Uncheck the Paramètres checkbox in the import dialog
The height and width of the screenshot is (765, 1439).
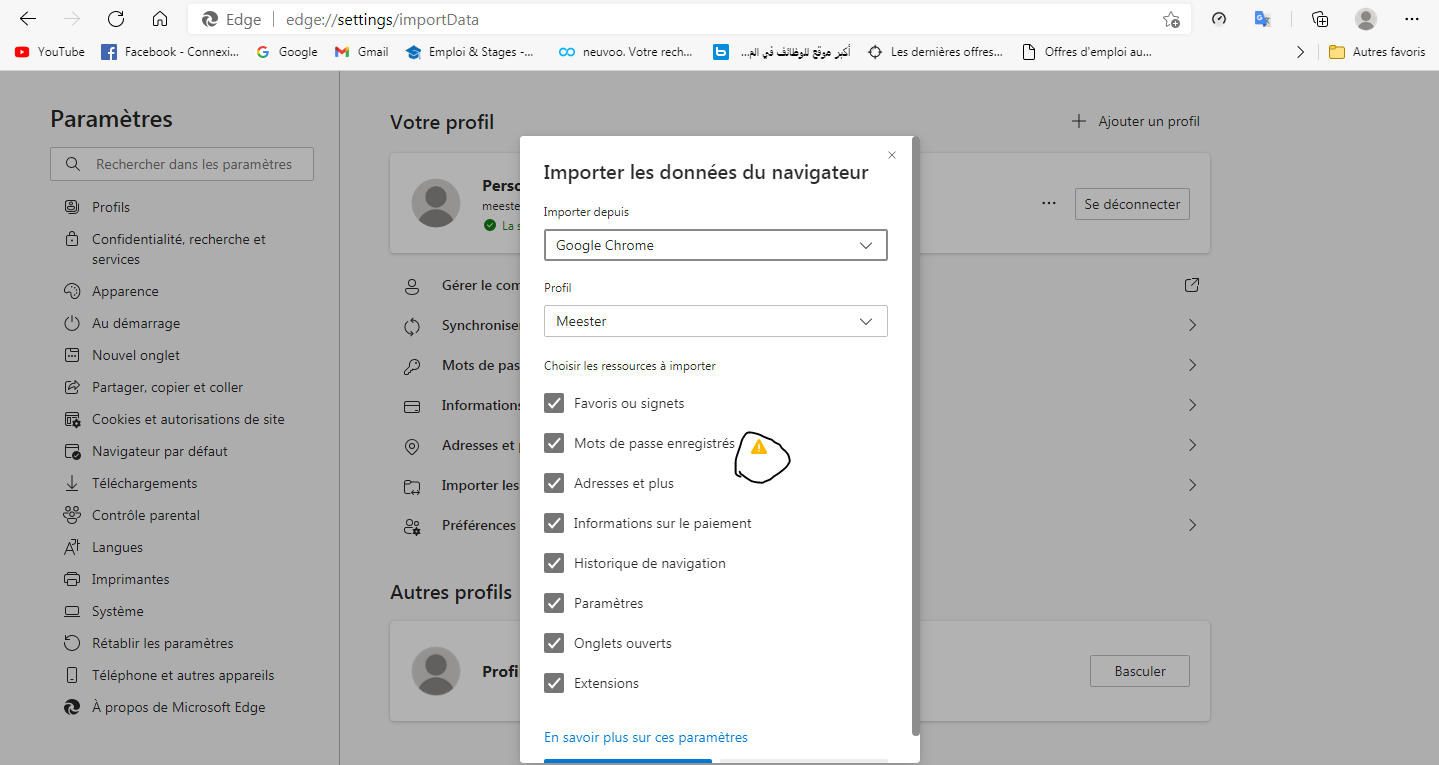coord(554,603)
